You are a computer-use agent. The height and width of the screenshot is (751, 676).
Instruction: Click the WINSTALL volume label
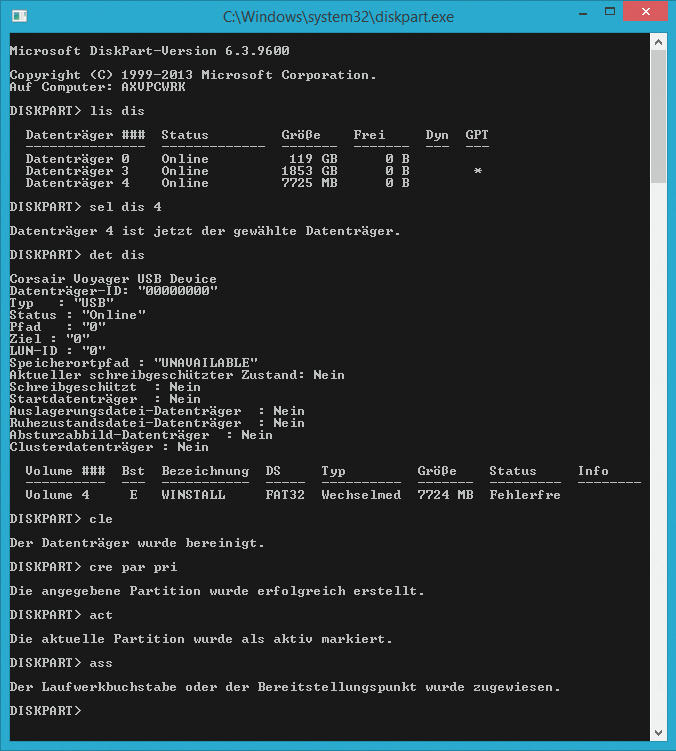[193, 495]
